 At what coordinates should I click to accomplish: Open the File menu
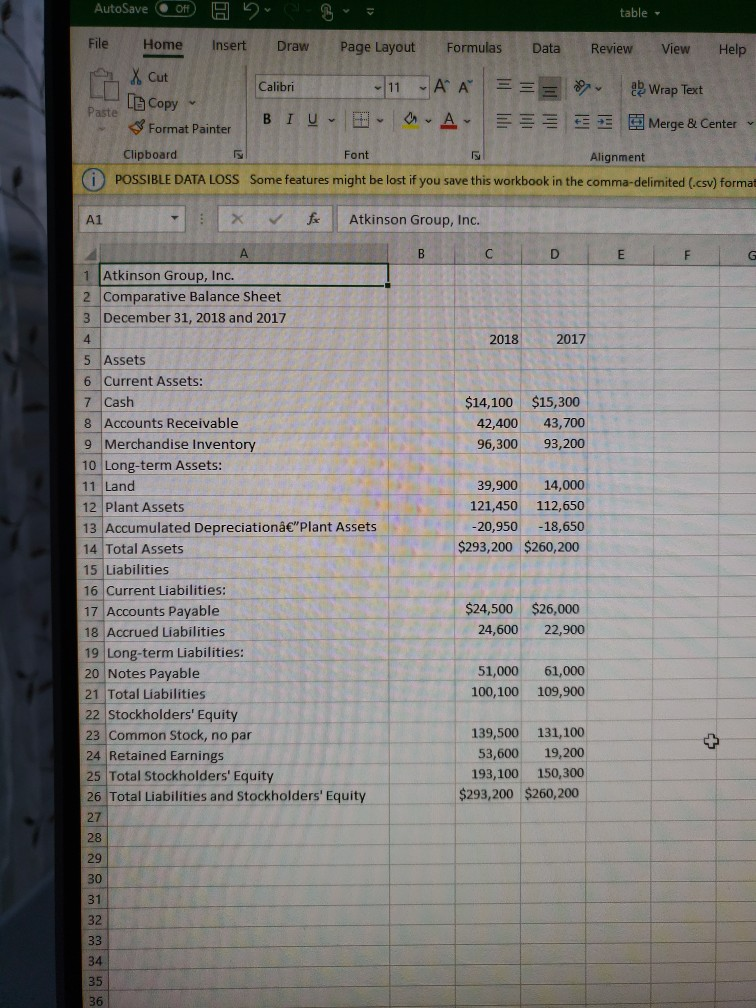tap(98, 44)
